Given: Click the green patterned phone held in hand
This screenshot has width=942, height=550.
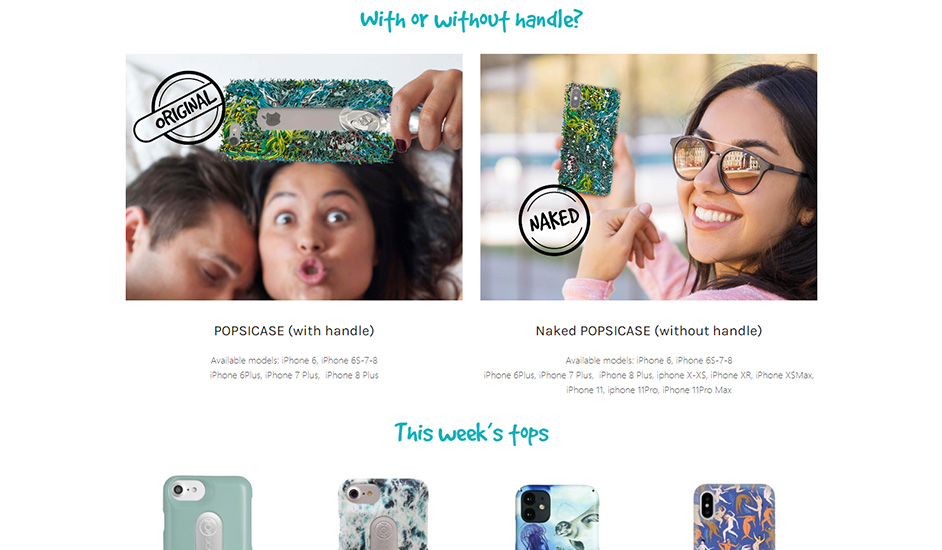Looking at the screenshot, I should coord(589,139).
